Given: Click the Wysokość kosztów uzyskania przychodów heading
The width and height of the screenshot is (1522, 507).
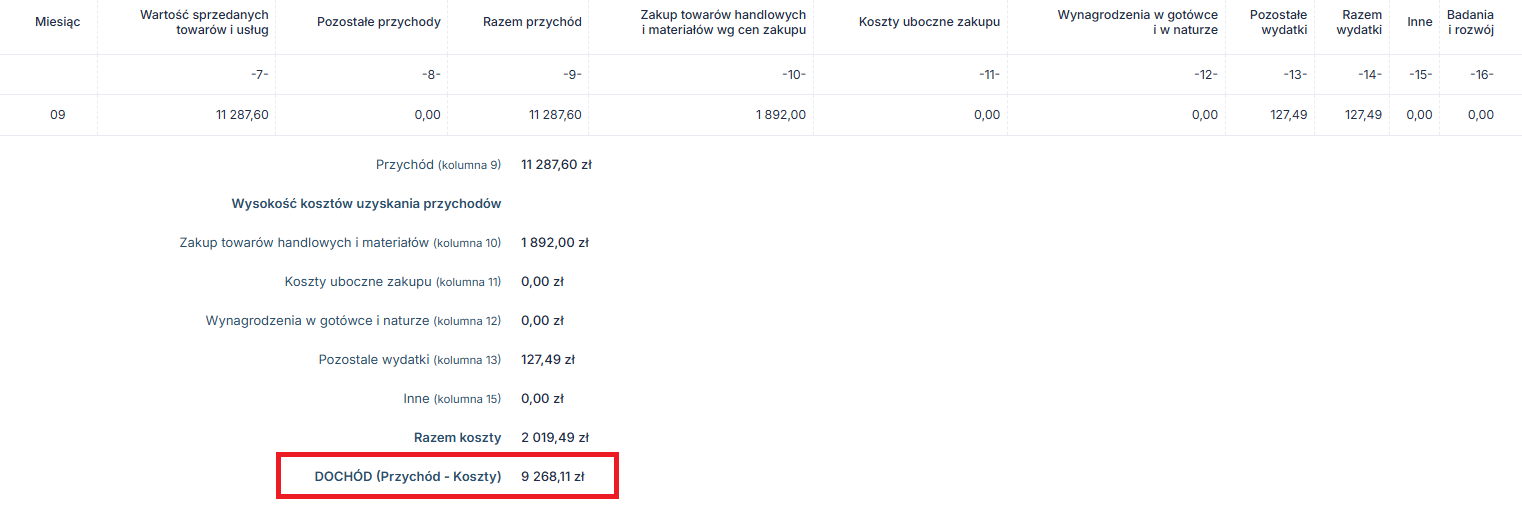Looking at the screenshot, I should tap(366, 203).
